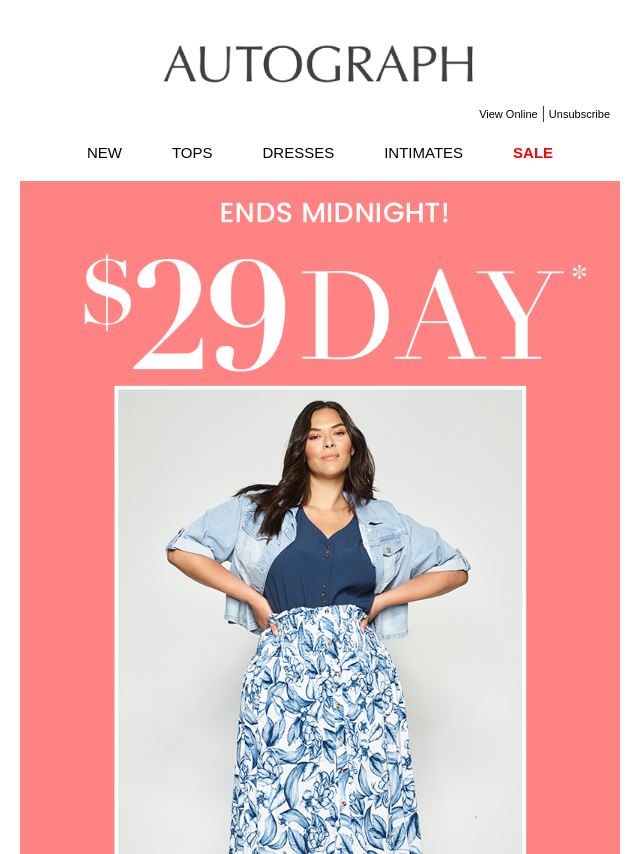Open the red SALE link
The width and height of the screenshot is (640, 854).
(533, 153)
